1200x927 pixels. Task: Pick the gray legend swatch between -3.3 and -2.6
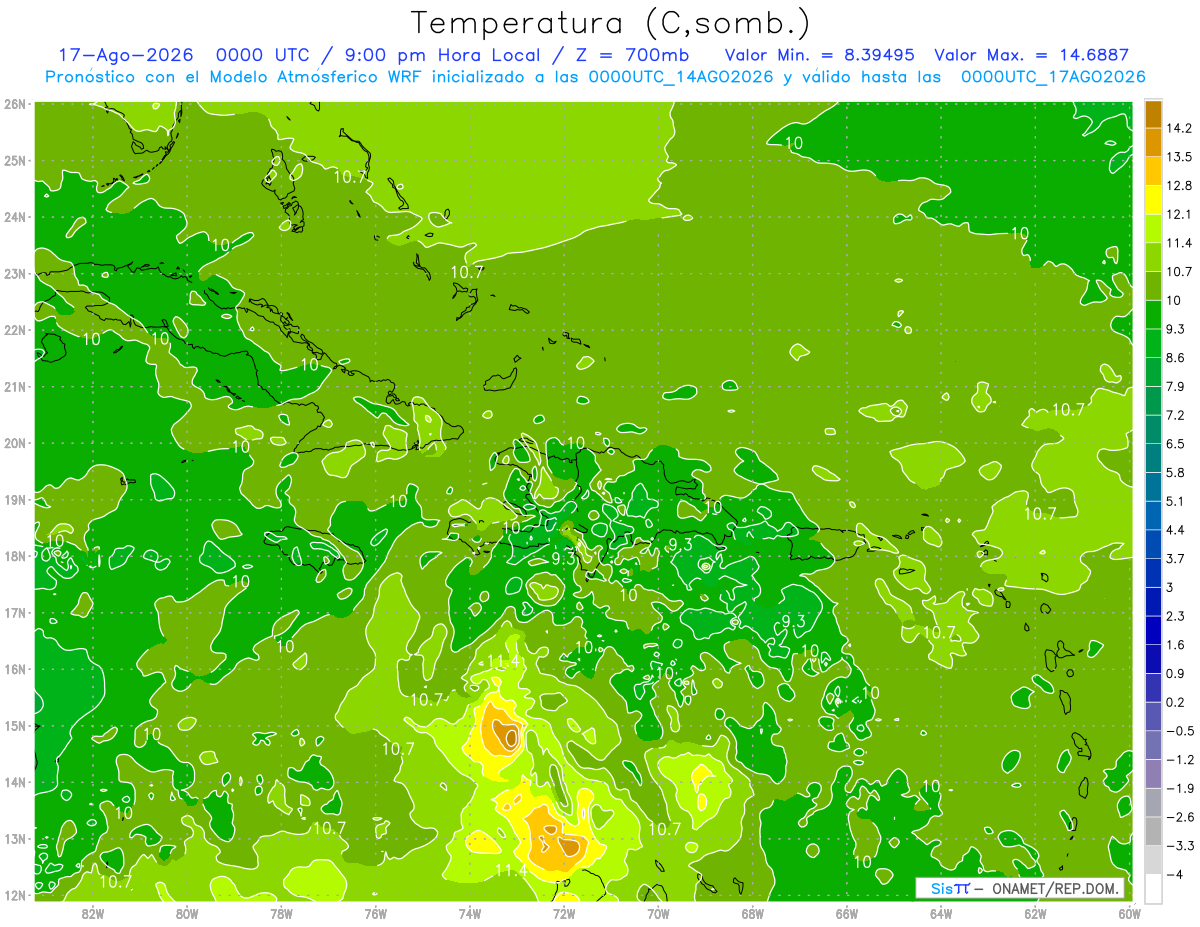[1153, 831]
